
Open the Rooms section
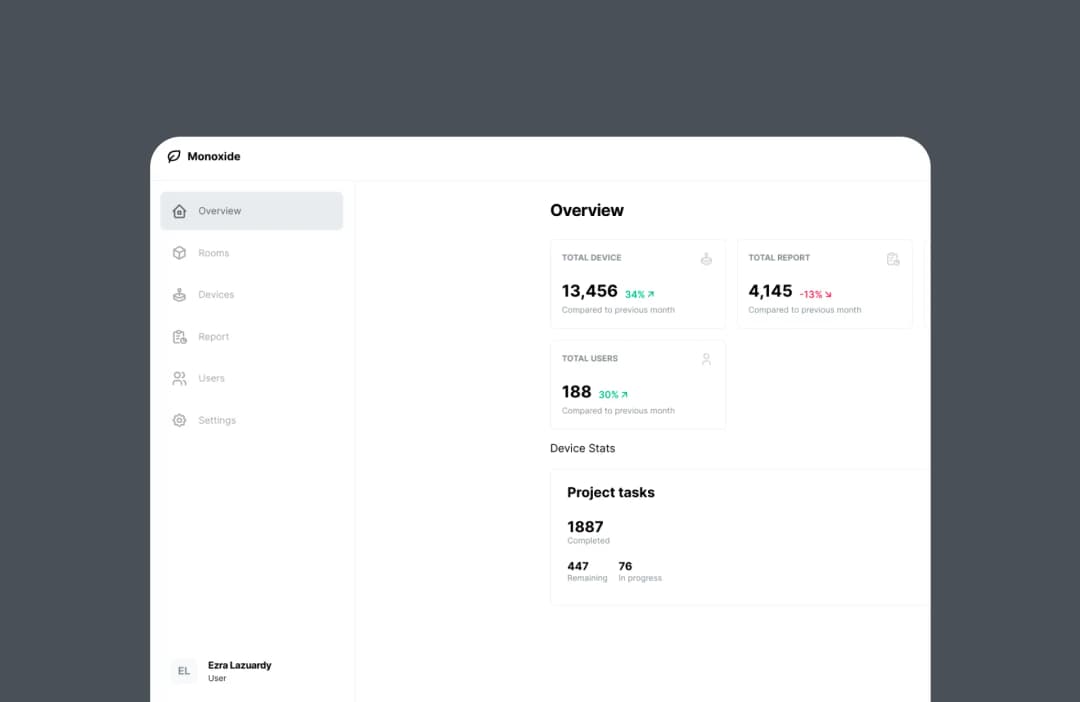click(214, 253)
